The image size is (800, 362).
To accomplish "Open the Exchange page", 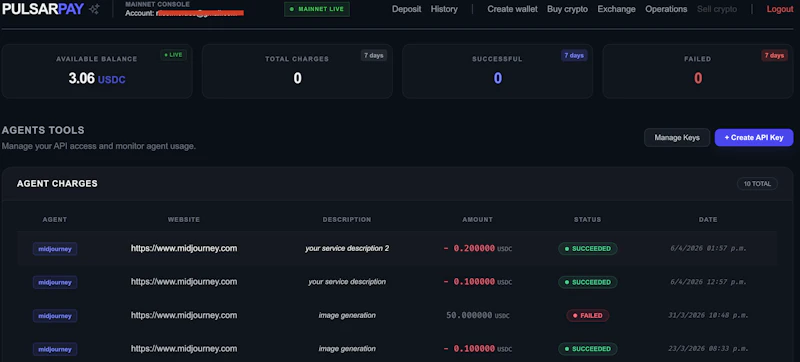I will 616,9.
